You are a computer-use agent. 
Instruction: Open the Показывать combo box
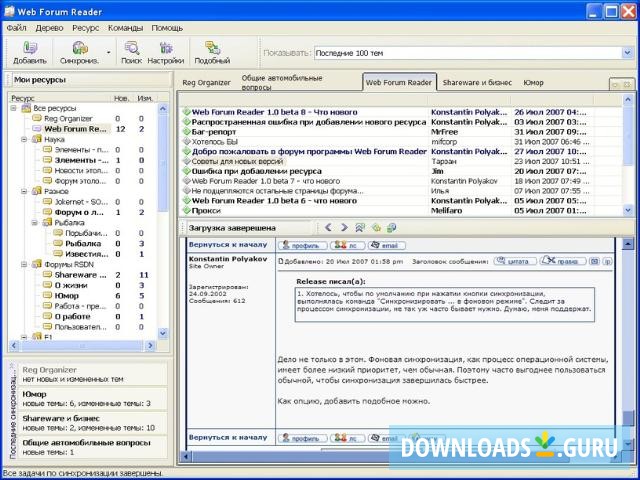point(473,53)
